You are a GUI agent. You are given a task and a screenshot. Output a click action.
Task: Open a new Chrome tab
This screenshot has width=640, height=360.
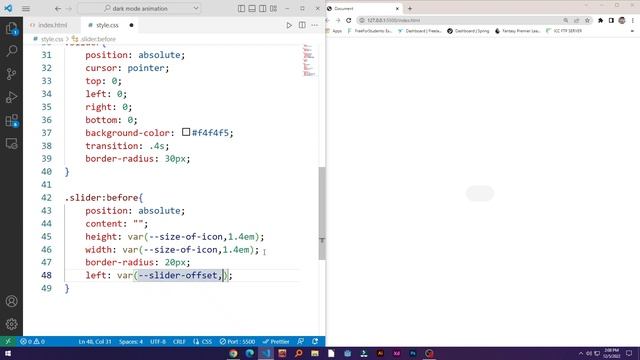[x=410, y=9]
